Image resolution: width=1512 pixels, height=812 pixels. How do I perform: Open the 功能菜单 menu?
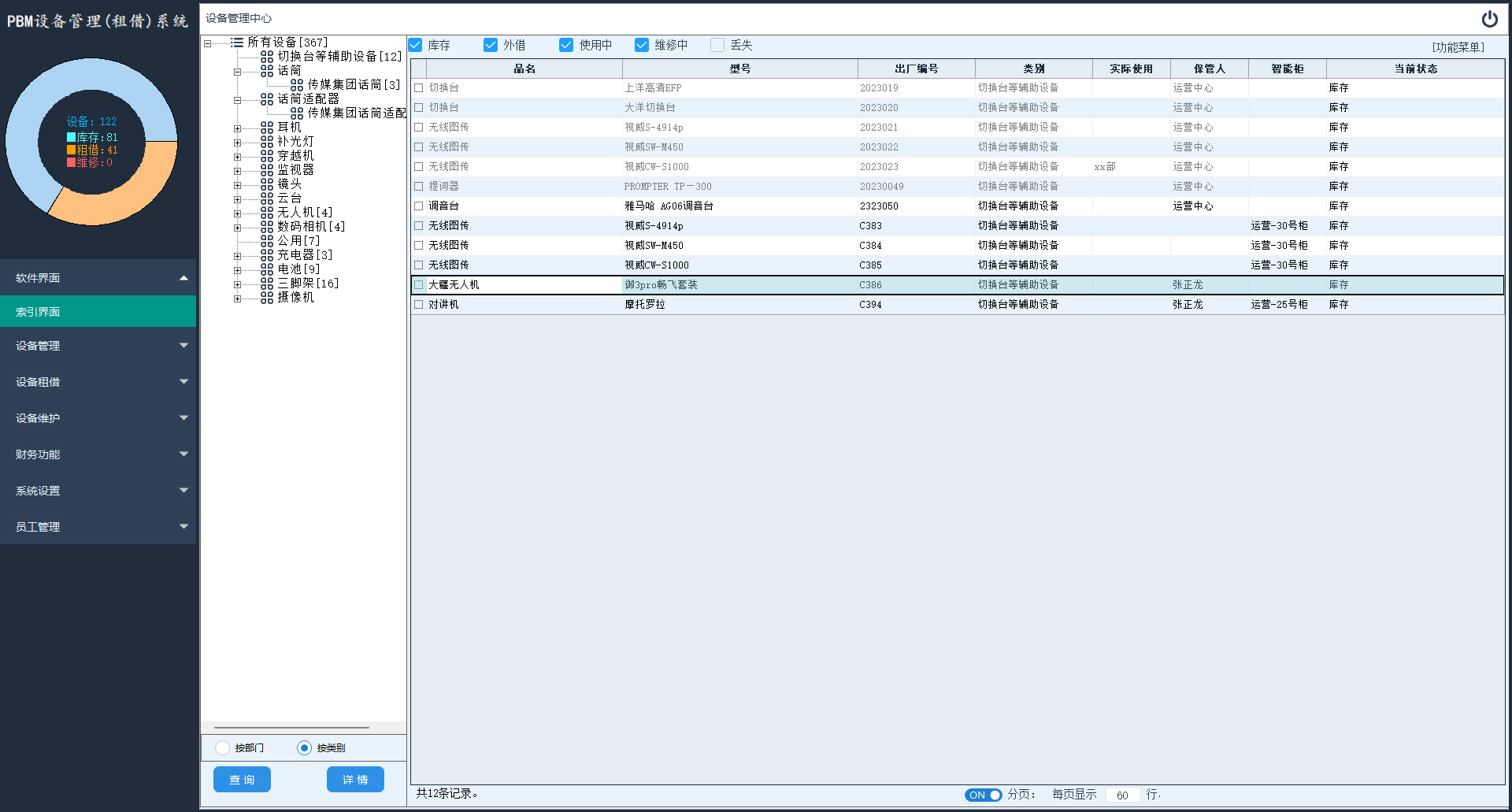1458,47
